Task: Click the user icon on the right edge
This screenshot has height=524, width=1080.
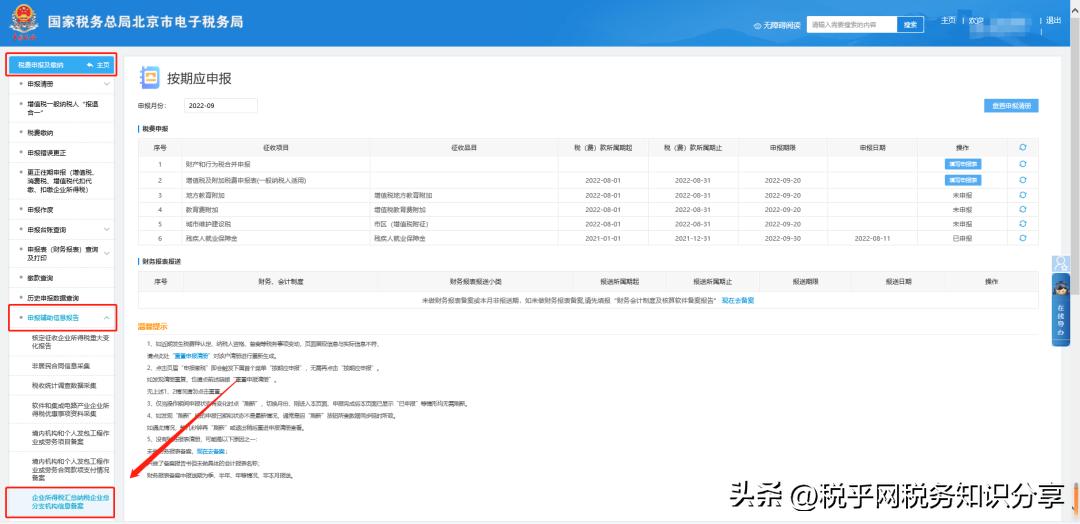Action: click(x=1061, y=264)
